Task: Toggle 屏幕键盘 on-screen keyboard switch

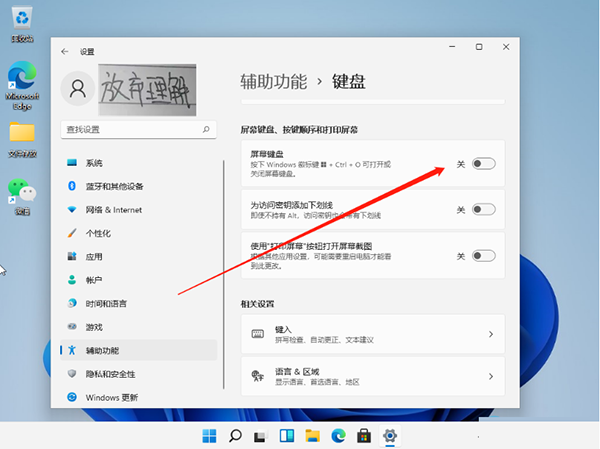Action: (x=483, y=163)
